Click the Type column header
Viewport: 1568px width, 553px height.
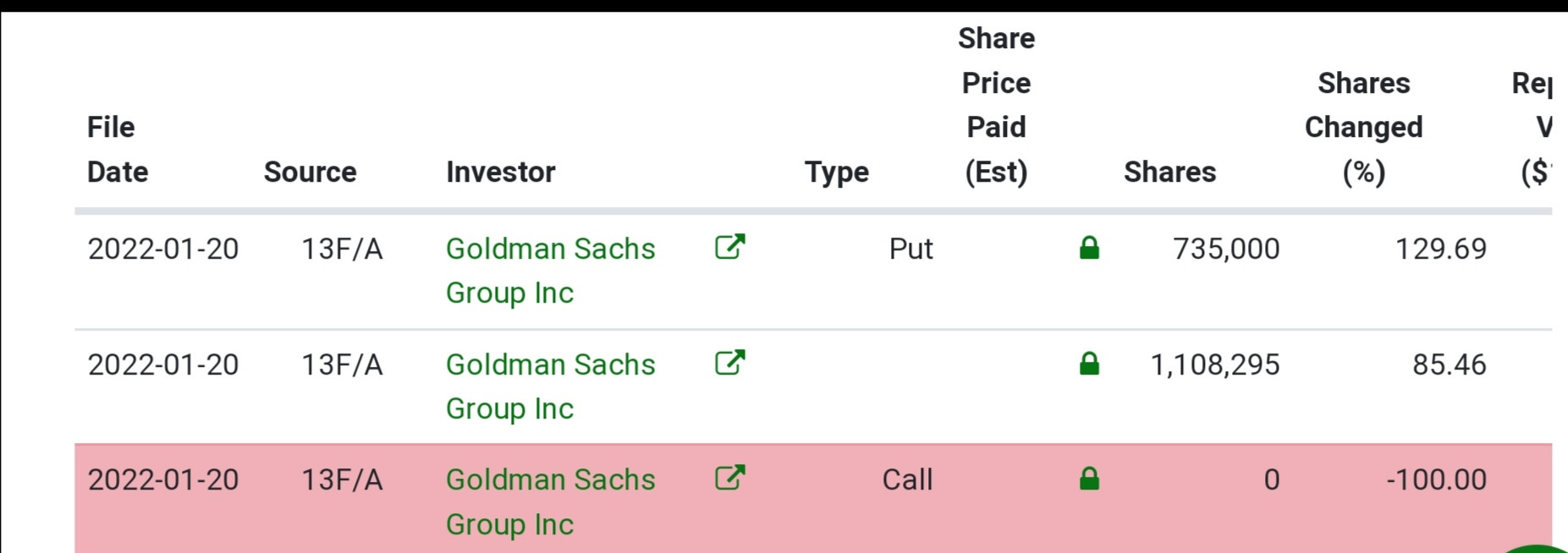tap(837, 172)
